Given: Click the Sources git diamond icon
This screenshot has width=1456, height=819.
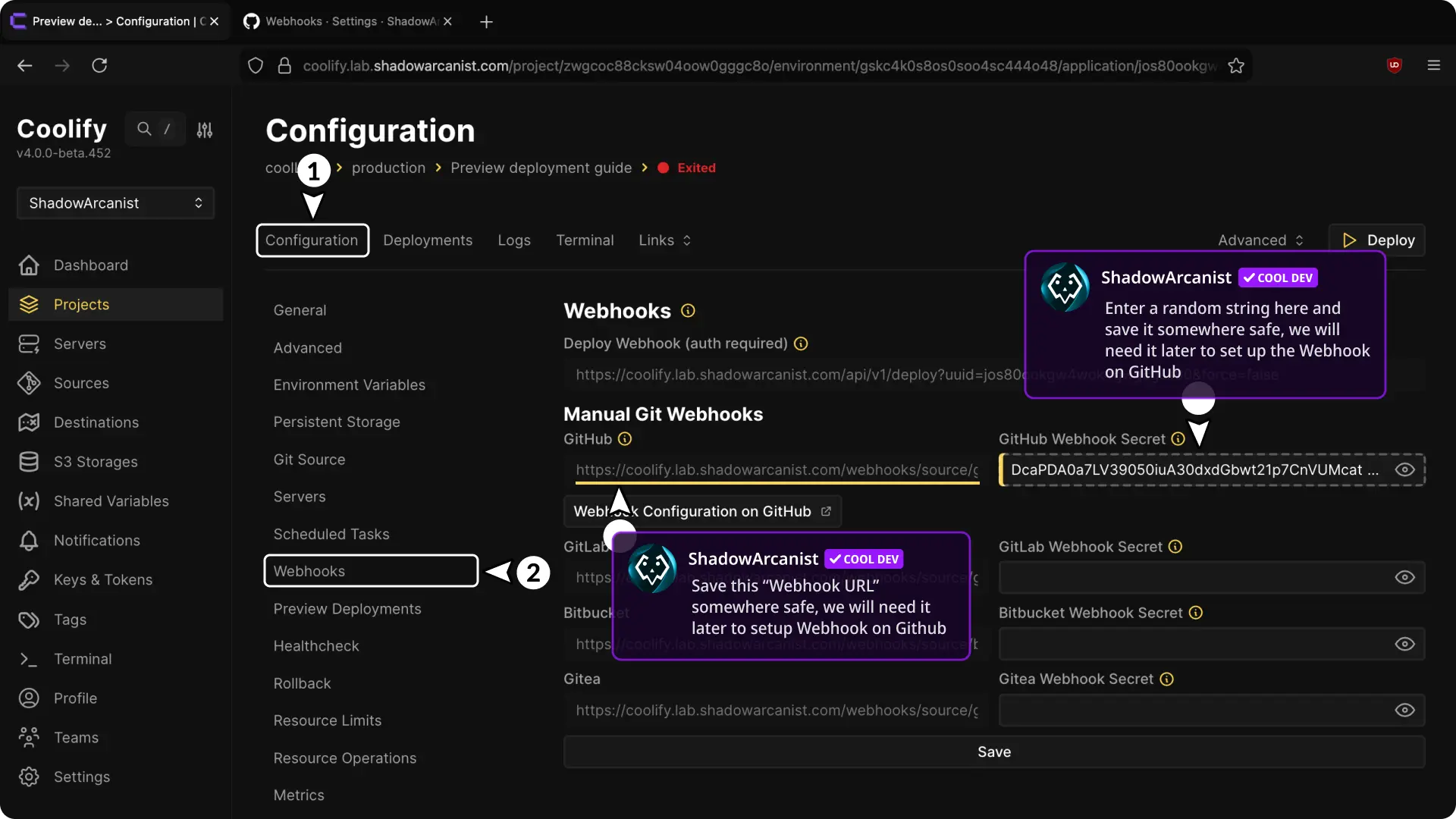Looking at the screenshot, I should pyautogui.click(x=29, y=384).
